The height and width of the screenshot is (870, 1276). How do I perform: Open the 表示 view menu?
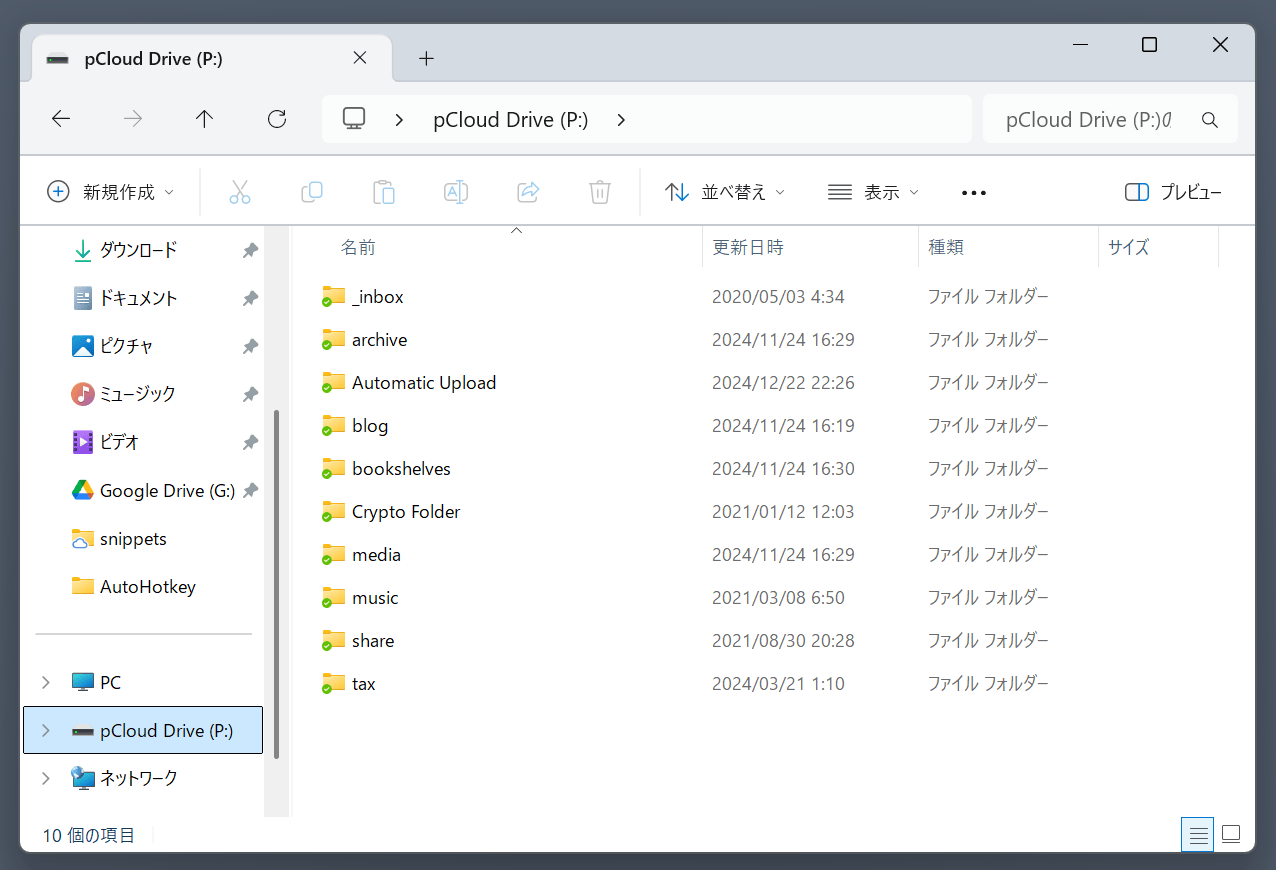coord(873,192)
